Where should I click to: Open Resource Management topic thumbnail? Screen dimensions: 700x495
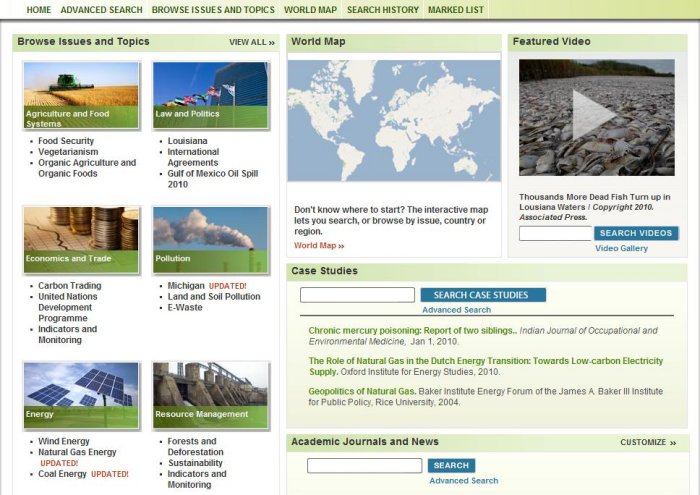210,395
